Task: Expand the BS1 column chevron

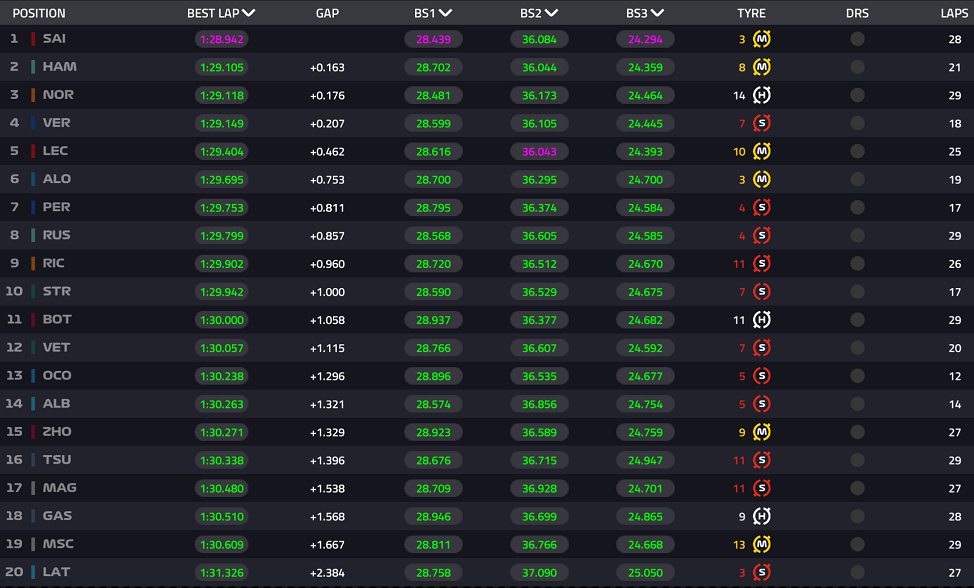Action: coord(445,13)
